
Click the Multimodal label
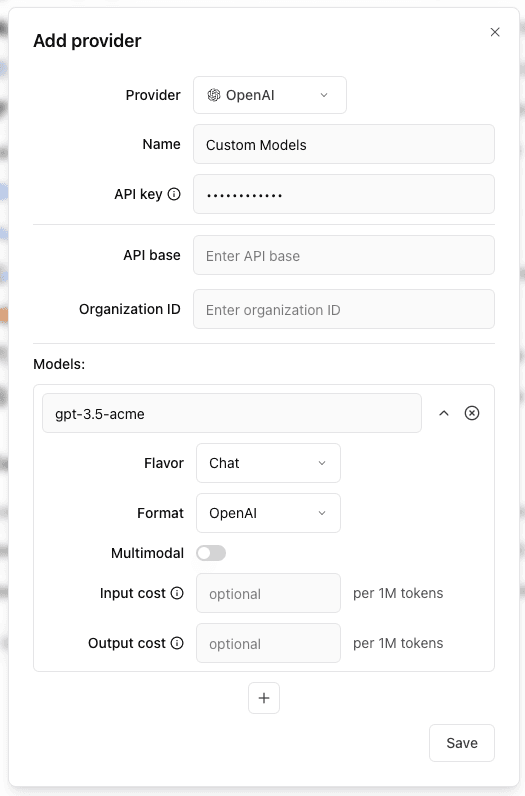pyautogui.click(x=147, y=553)
